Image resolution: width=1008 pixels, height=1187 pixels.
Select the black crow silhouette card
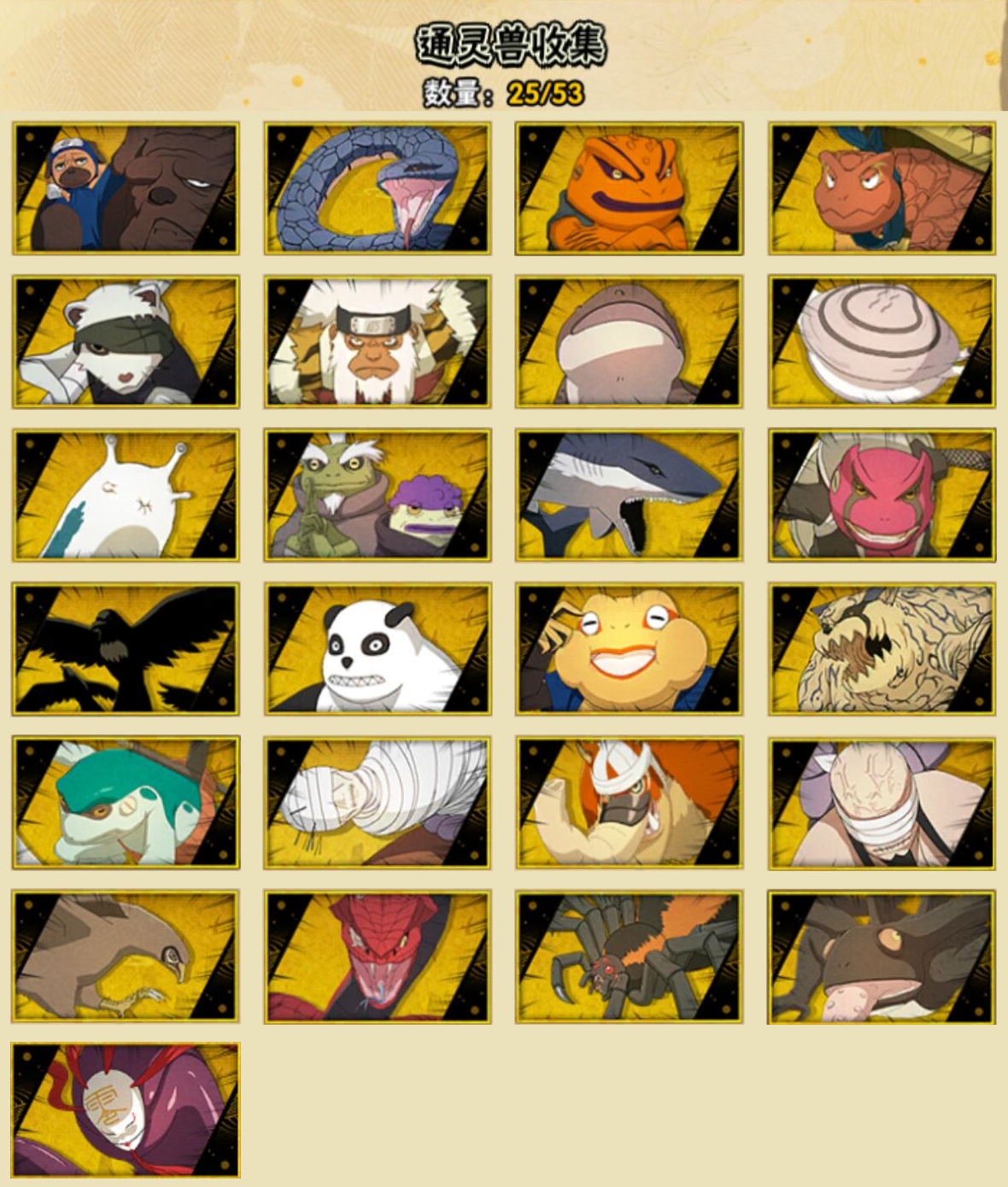pos(126,649)
